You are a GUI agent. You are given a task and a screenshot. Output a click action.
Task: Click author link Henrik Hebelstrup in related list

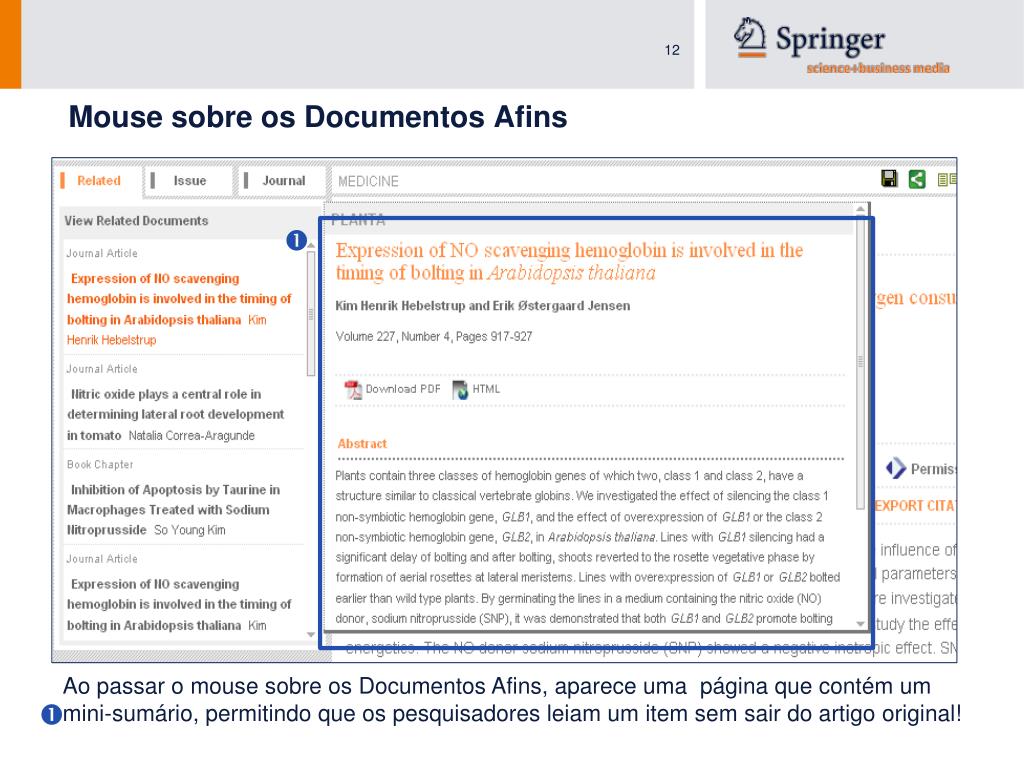(x=112, y=340)
